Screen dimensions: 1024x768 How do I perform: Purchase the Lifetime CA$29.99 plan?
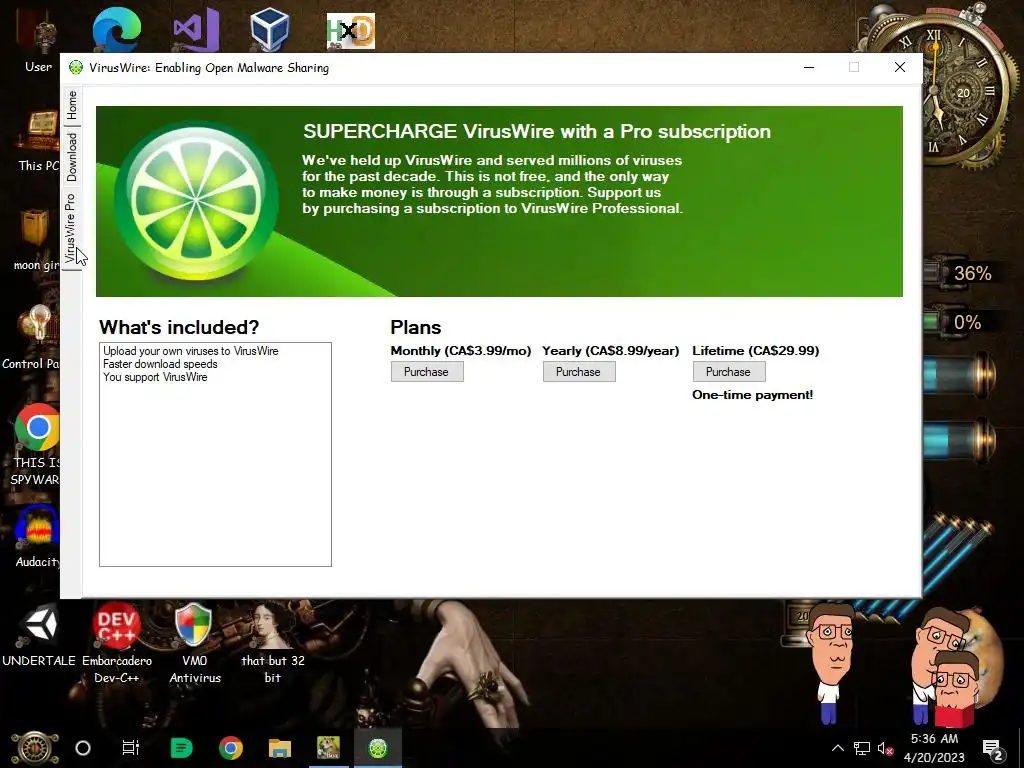coord(729,372)
